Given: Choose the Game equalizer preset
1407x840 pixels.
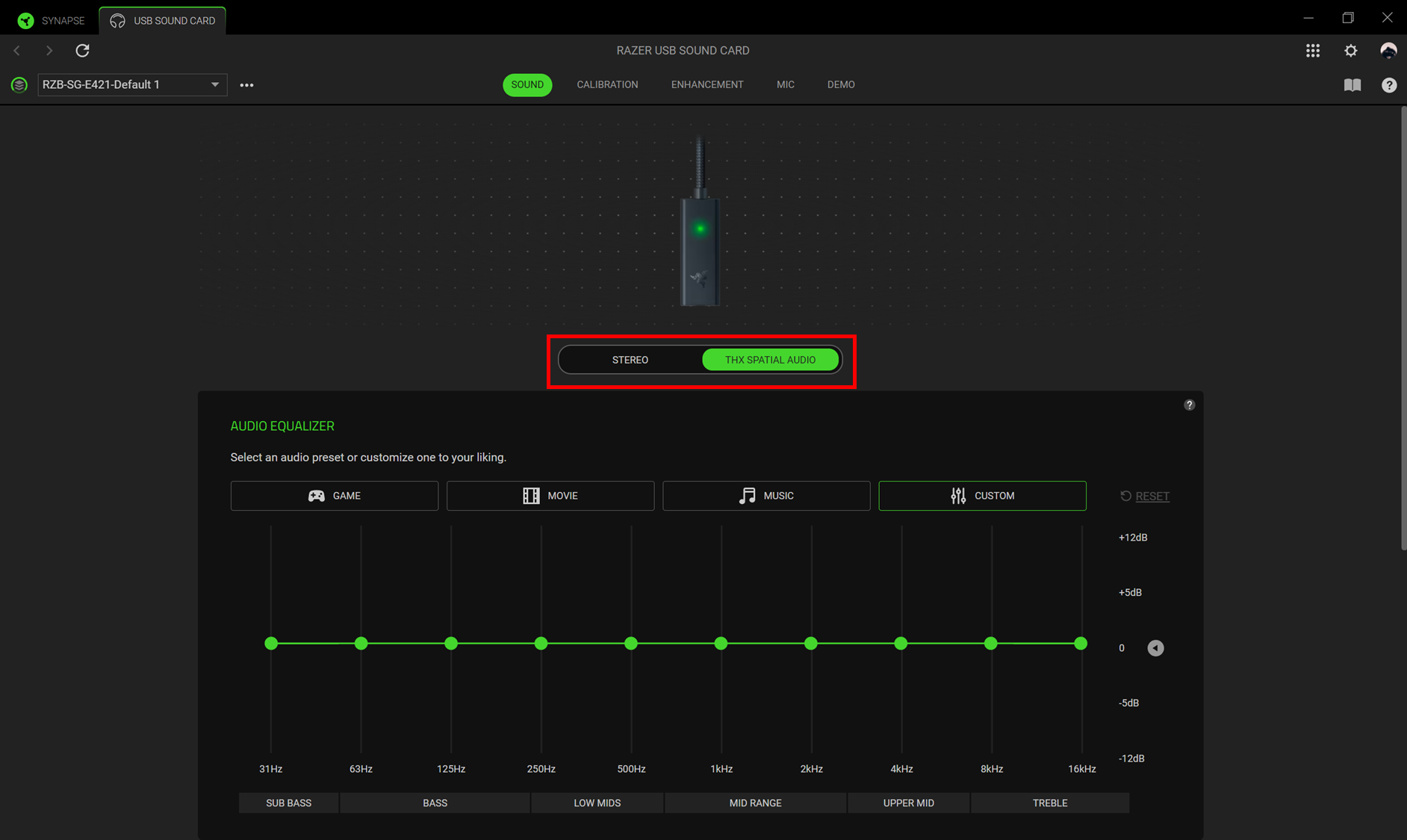Looking at the screenshot, I should 334,496.
